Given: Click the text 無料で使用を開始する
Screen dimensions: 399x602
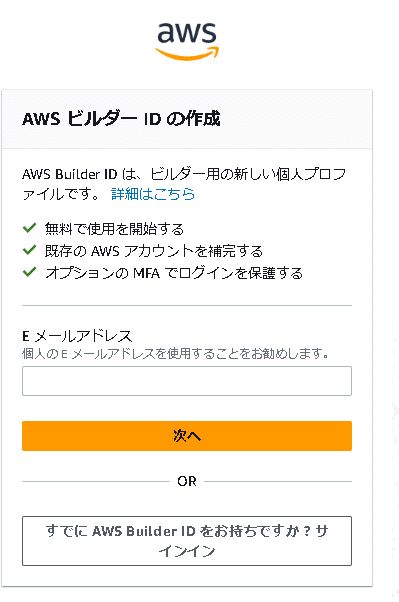Looking at the screenshot, I should pyautogui.click(x=114, y=229).
